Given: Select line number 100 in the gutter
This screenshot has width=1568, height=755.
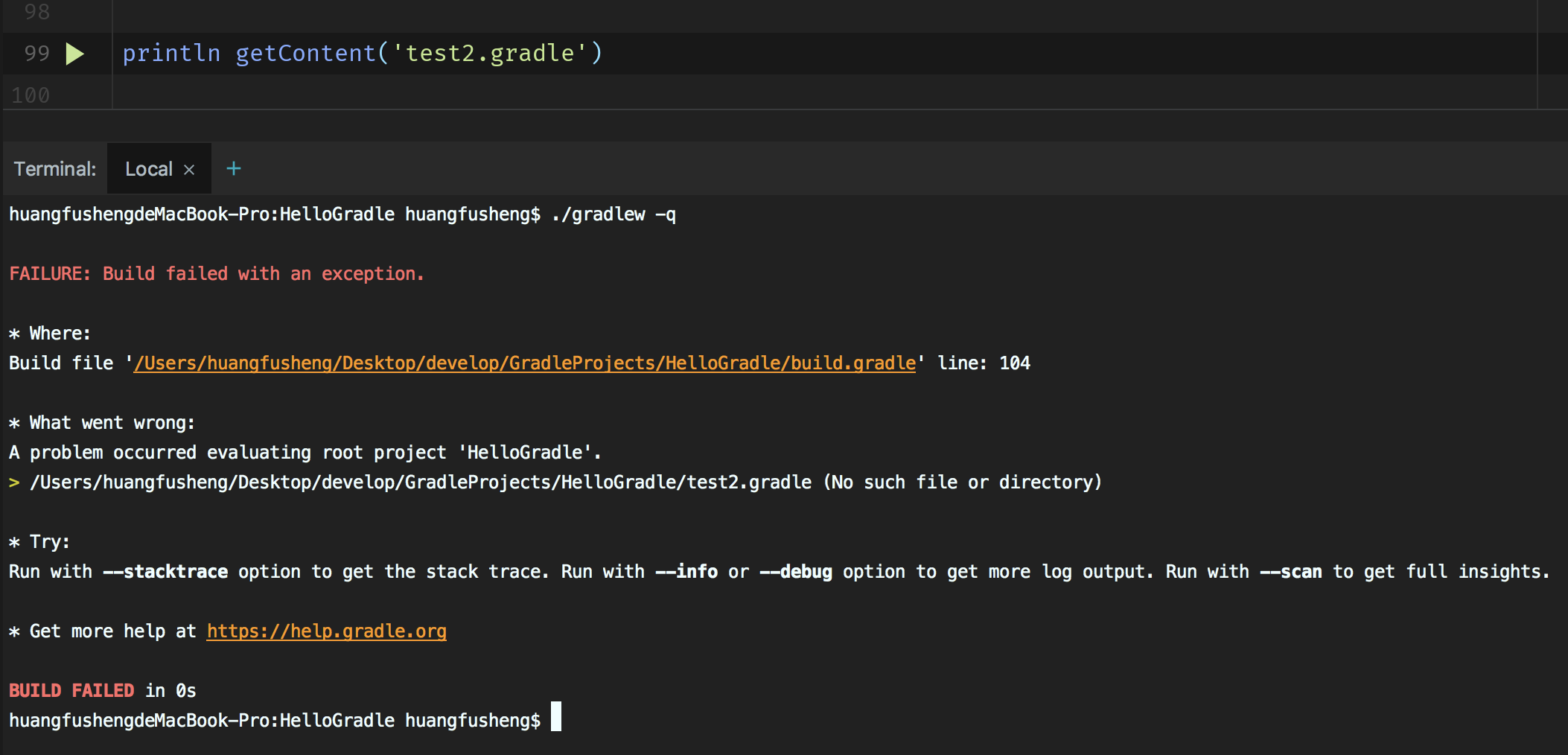Looking at the screenshot, I should (31, 95).
